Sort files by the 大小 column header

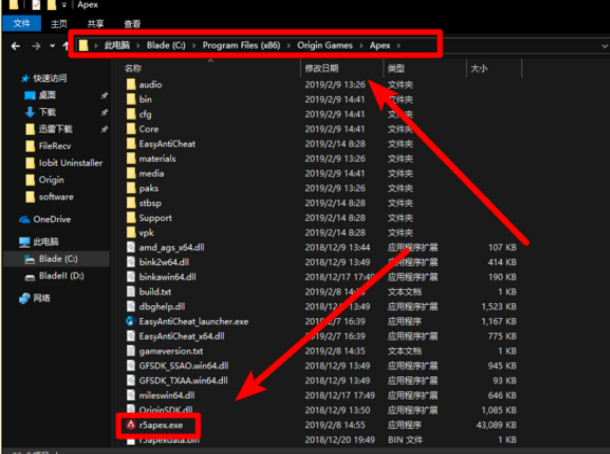478,68
